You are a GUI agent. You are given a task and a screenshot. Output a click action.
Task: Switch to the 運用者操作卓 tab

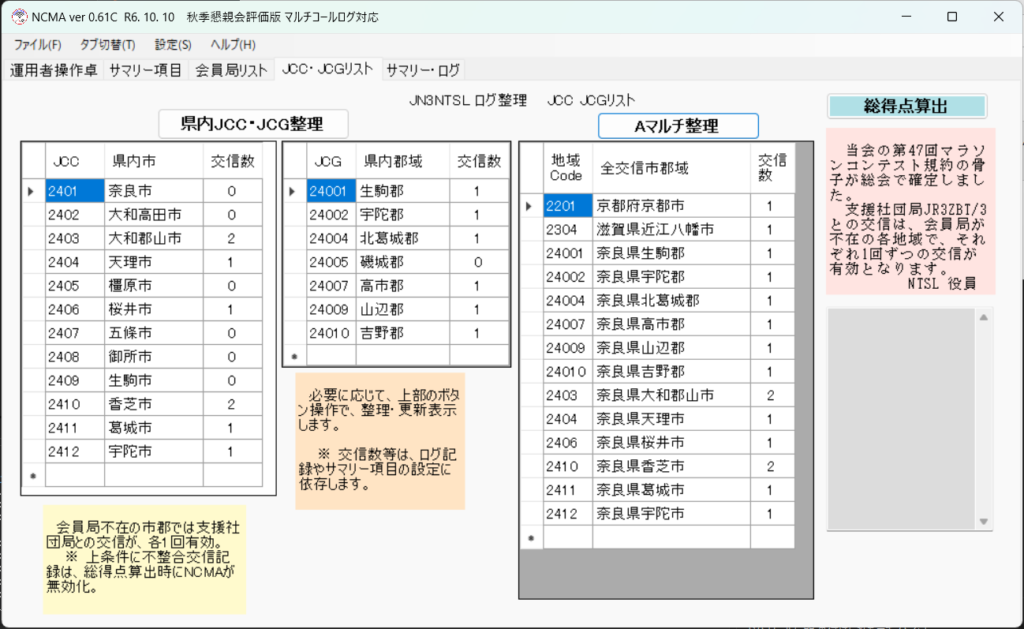pyautogui.click(x=54, y=70)
